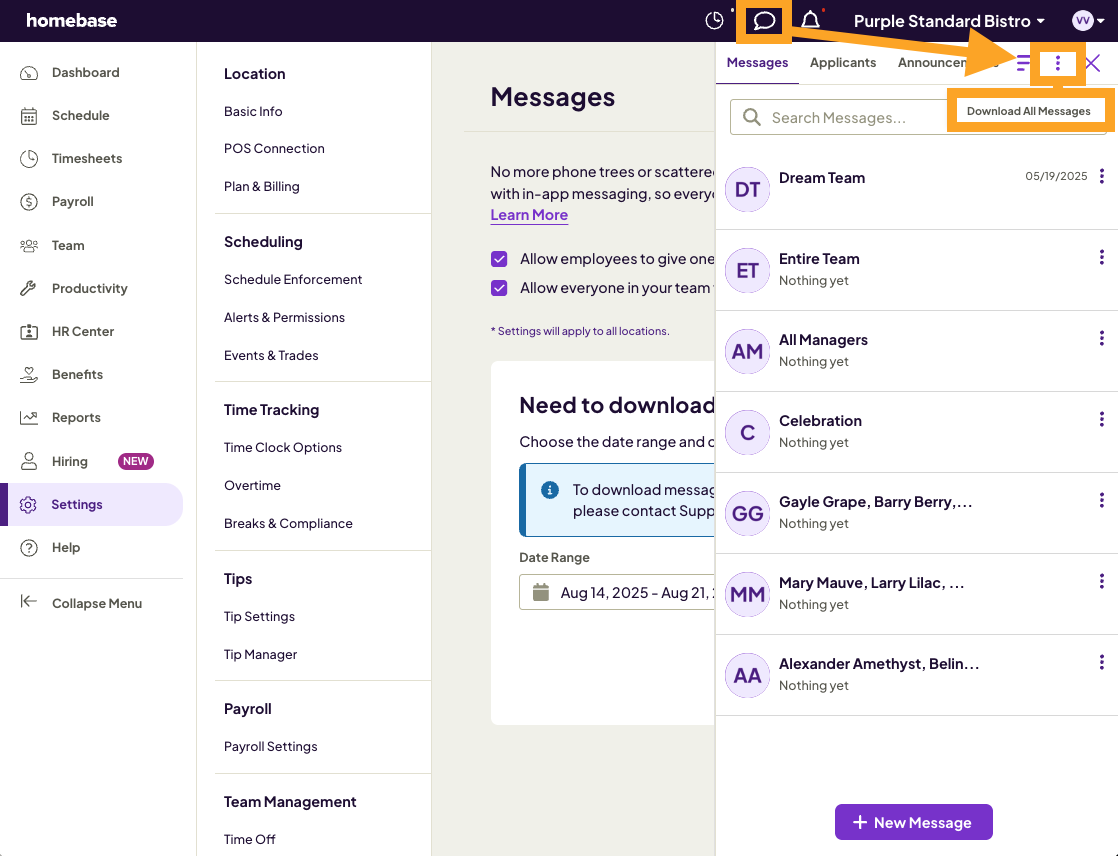Image resolution: width=1118 pixels, height=856 pixels.
Task: Open Alexander Amethyst conversation
Action: (x=916, y=675)
